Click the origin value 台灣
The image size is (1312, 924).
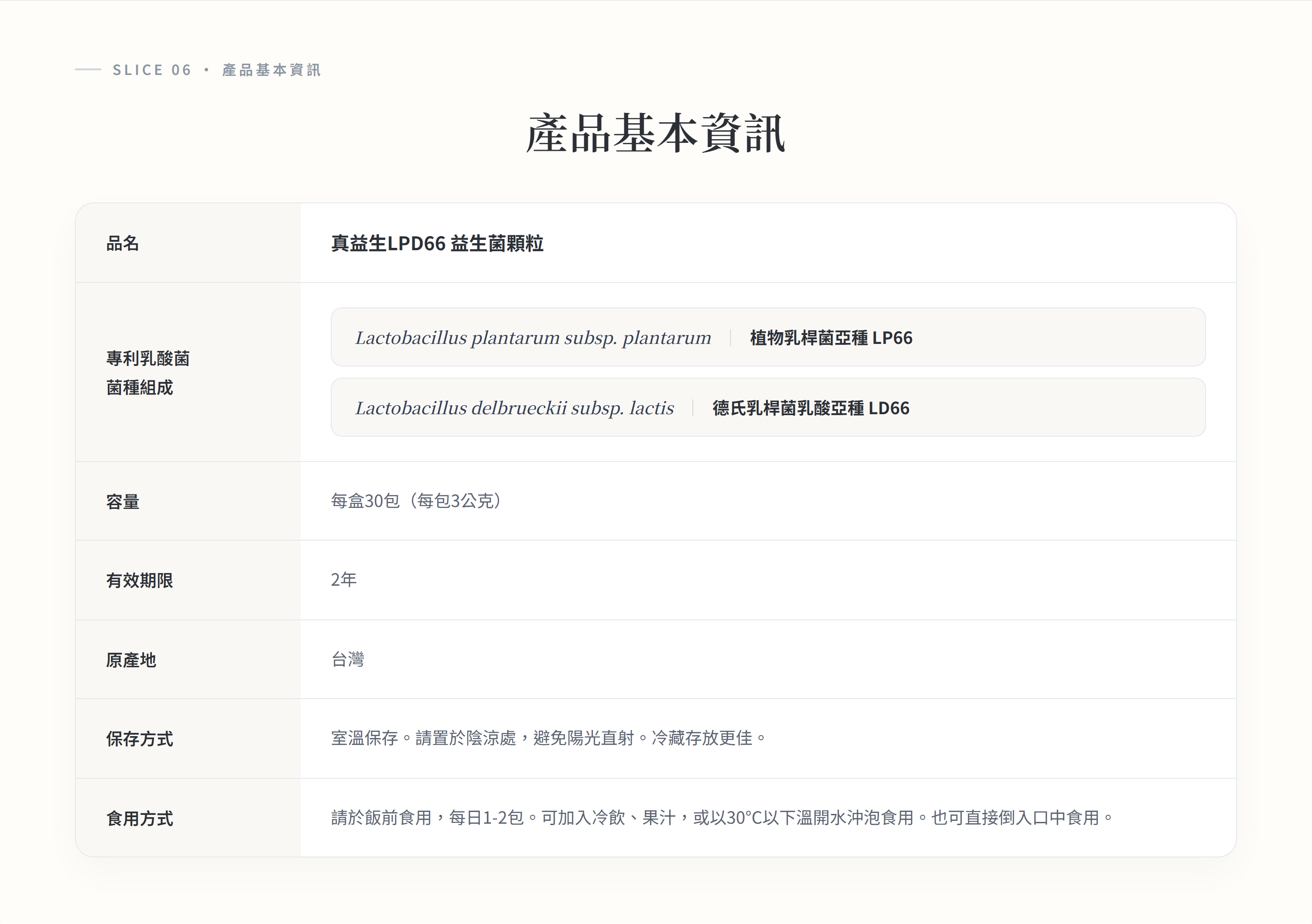click(348, 659)
